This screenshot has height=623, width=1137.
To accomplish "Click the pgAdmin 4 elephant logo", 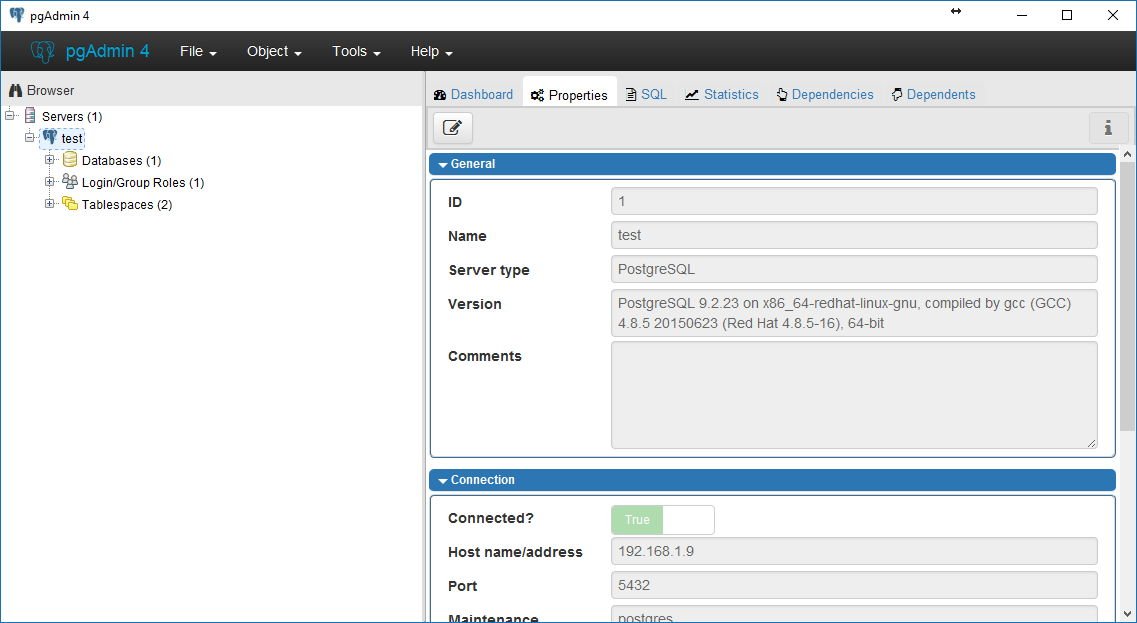I will (x=42, y=51).
